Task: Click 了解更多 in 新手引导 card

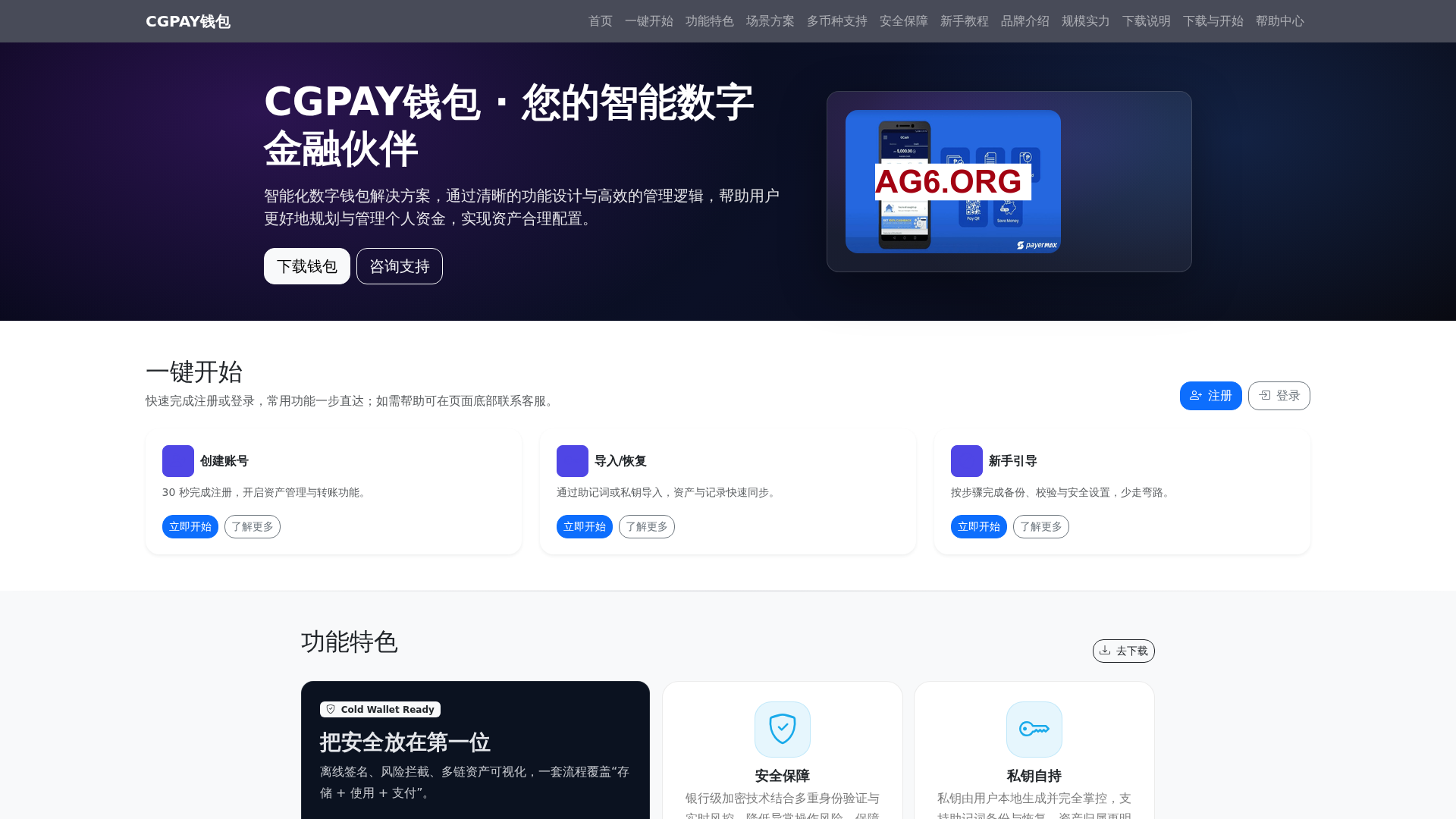Action: [x=1041, y=526]
